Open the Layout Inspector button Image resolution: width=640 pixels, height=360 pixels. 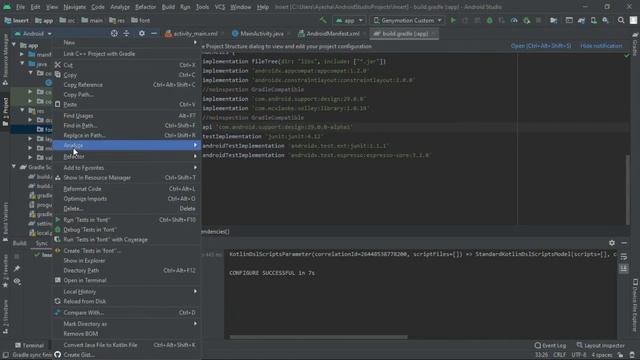[600, 345]
